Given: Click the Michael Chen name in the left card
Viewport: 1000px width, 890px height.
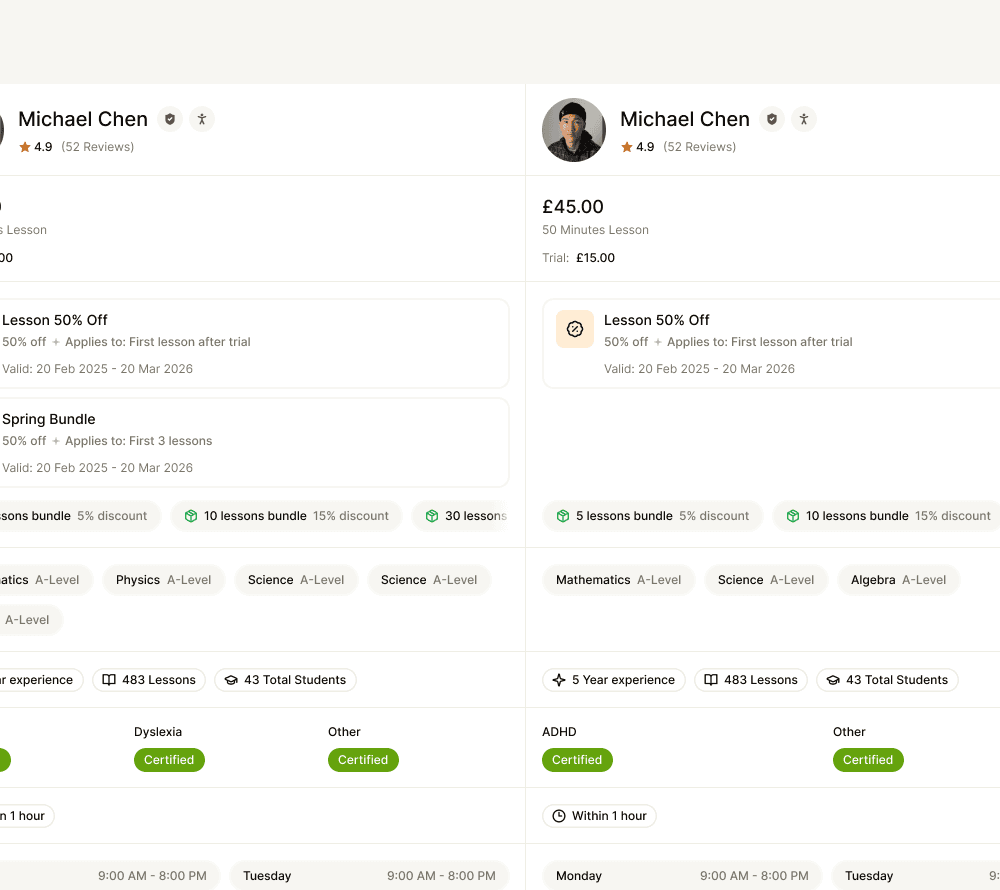Looking at the screenshot, I should 83,119.
